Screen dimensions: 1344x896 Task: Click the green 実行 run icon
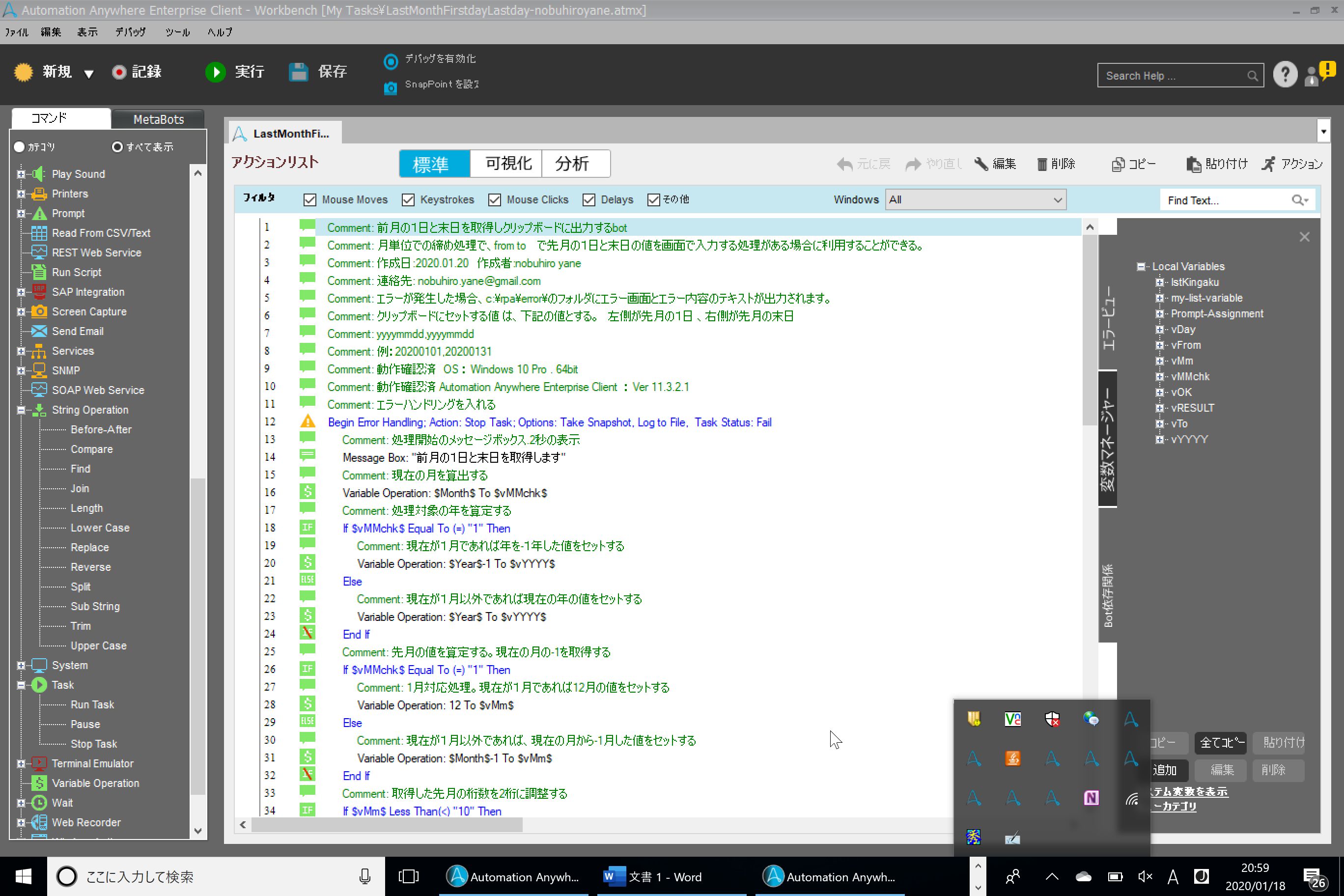216,72
